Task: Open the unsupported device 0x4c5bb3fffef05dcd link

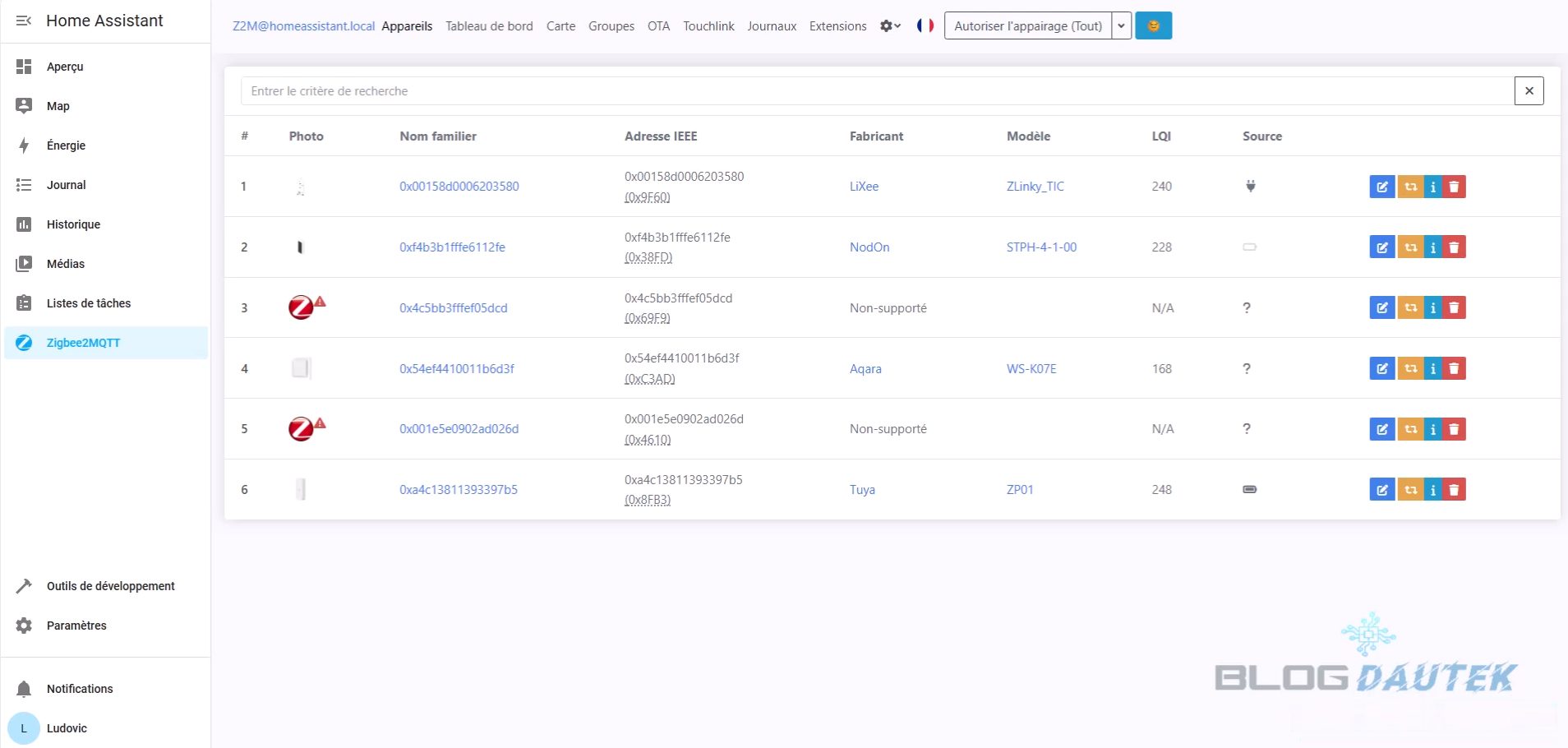Action: pyautogui.click(x=453, y=308)
